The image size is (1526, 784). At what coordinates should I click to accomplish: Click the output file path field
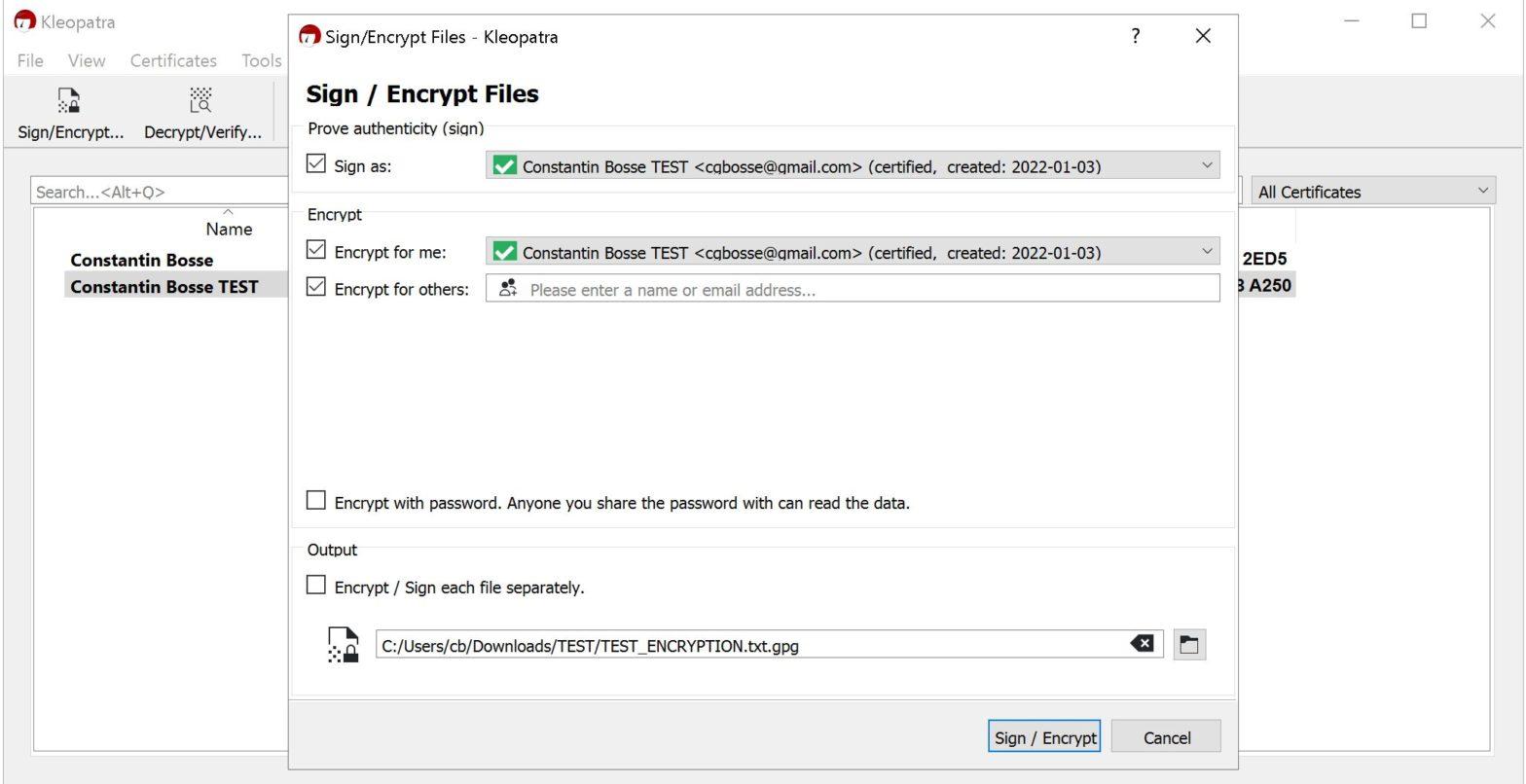(769, 645)
